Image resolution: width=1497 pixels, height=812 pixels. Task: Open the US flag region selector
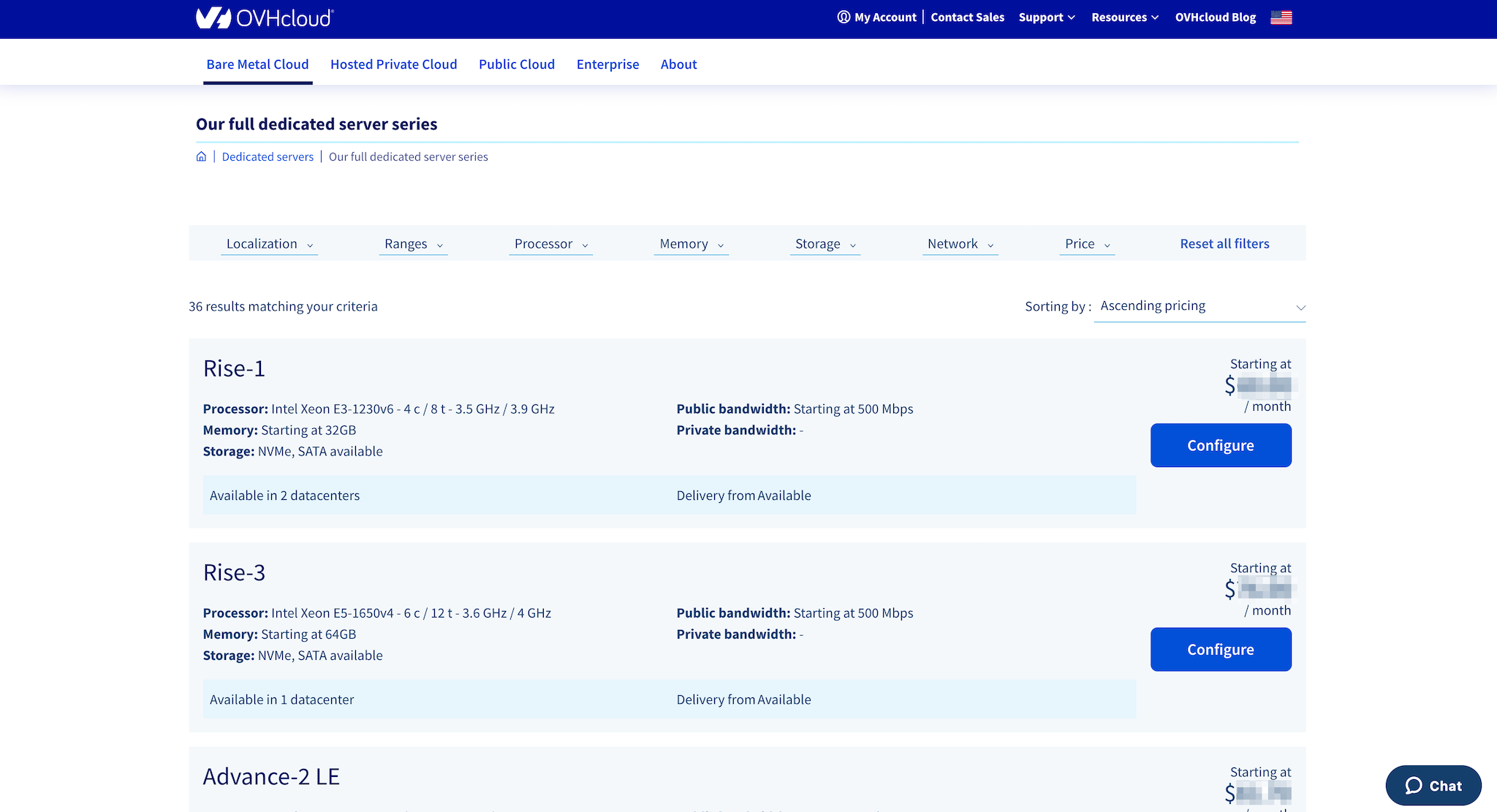1281,18
